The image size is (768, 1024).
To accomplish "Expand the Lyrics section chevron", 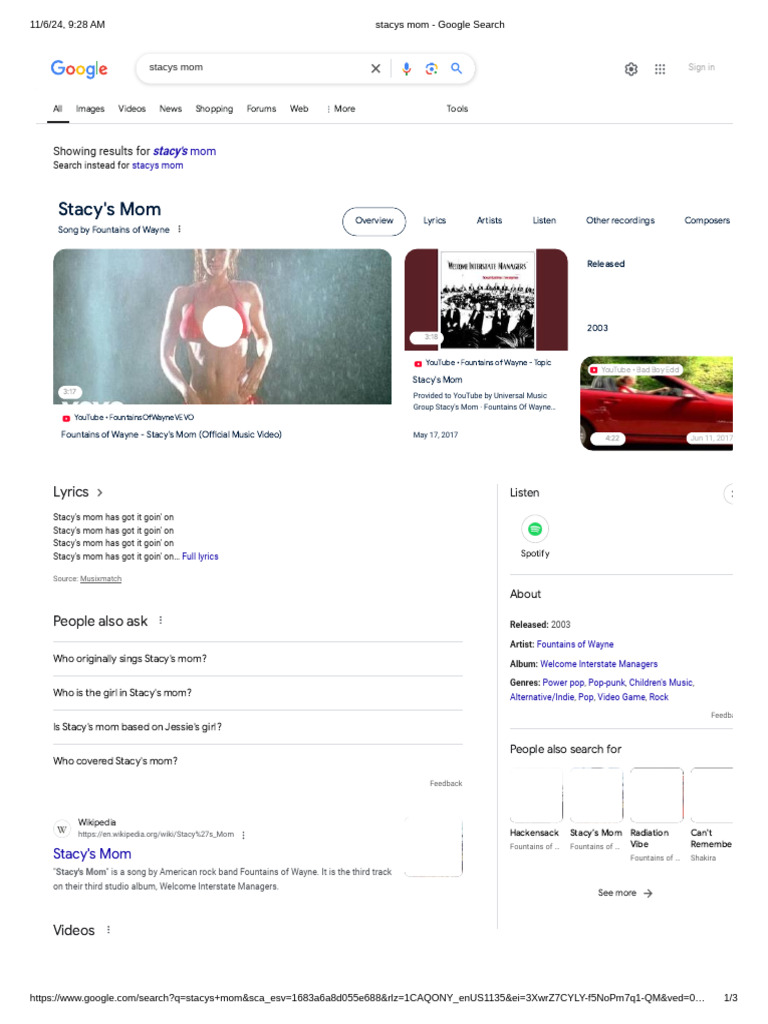I will click(x=99, y=492).
